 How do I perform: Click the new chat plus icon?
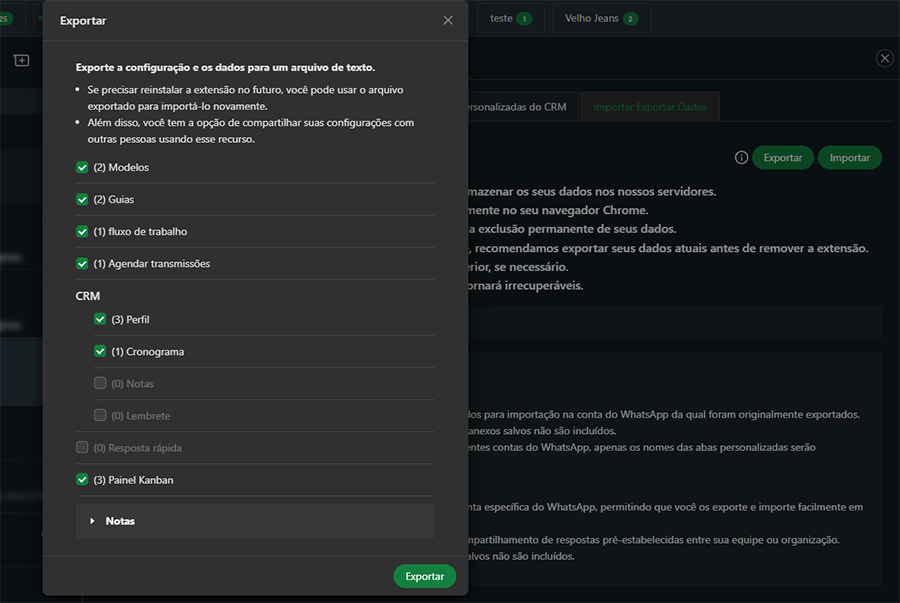(22, 60)
